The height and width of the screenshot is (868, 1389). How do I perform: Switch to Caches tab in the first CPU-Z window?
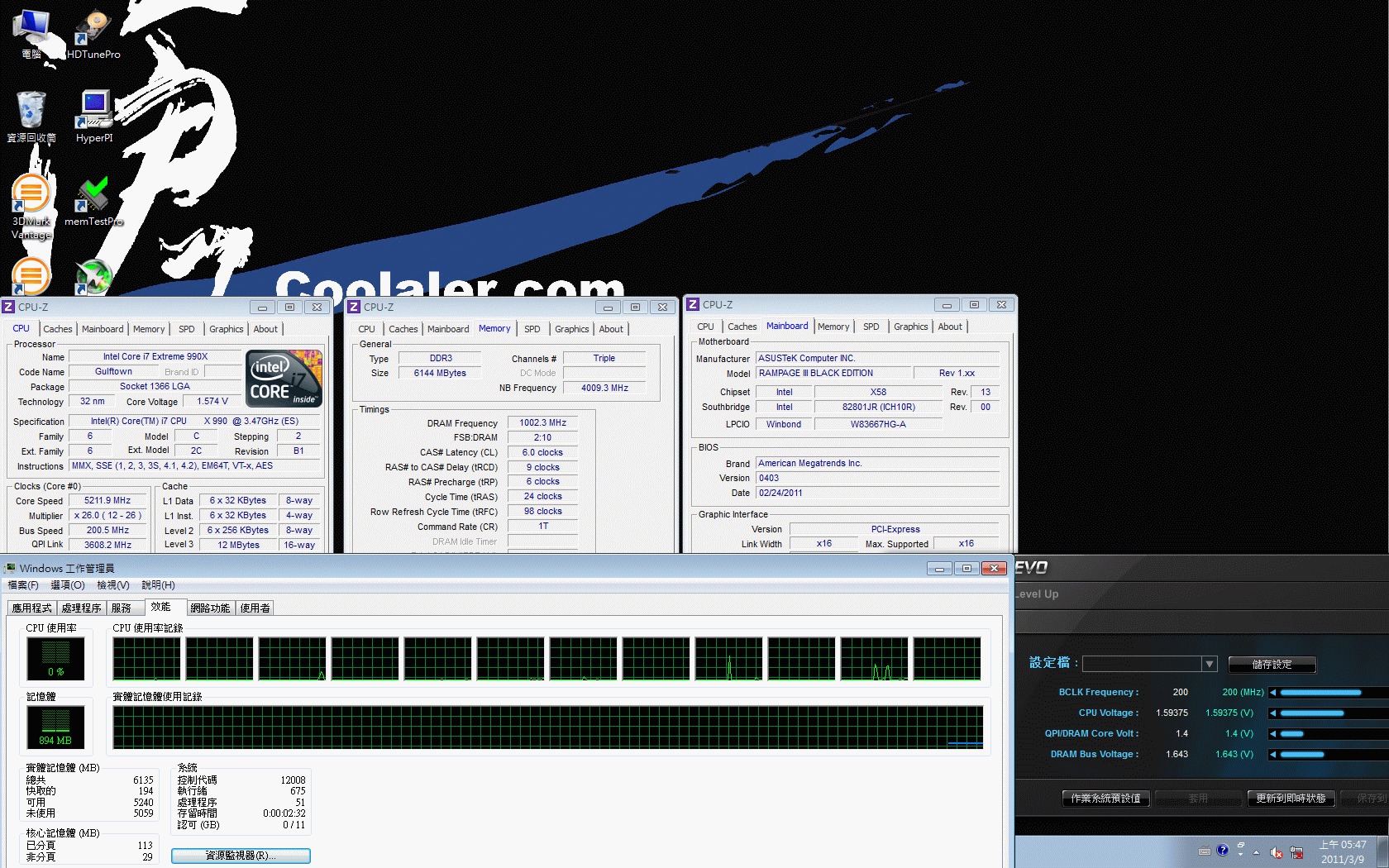pyautogui.click(x=58, y=329)
